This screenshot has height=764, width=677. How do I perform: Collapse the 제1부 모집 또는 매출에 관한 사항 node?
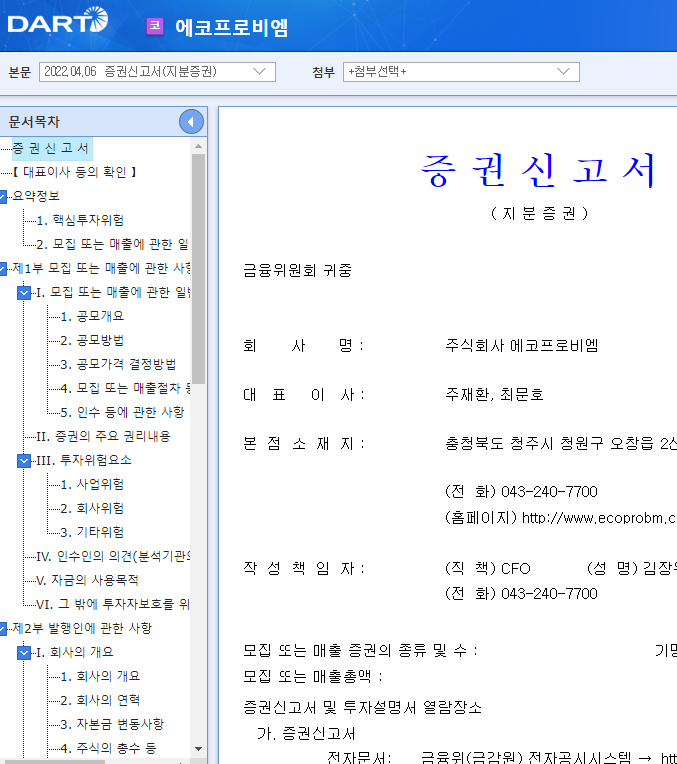pyautogui.click(x=2, y=268)
